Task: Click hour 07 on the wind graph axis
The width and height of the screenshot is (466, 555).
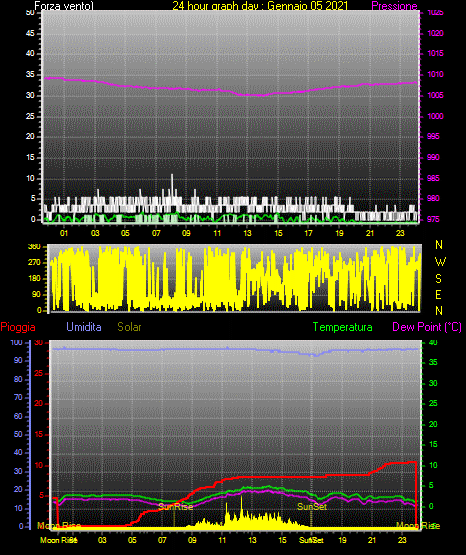Action: [156, 233]
